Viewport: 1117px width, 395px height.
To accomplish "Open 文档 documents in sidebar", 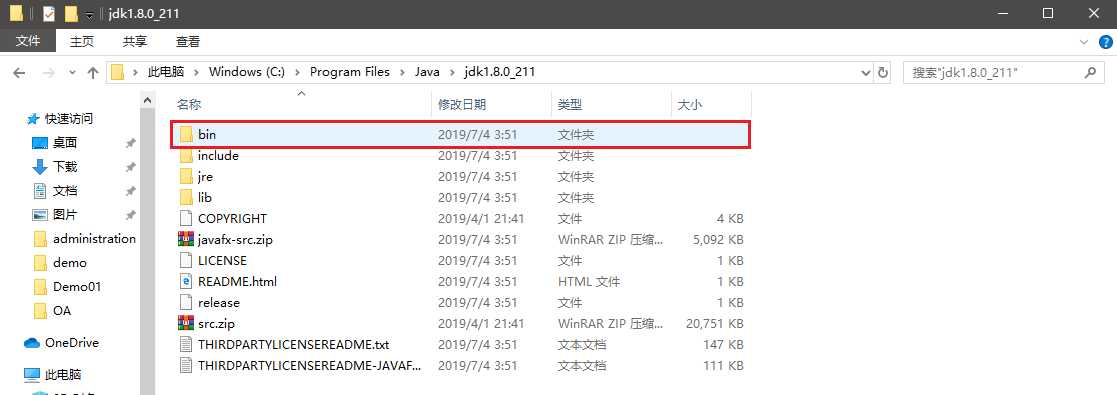I will [x=65, y=191].
